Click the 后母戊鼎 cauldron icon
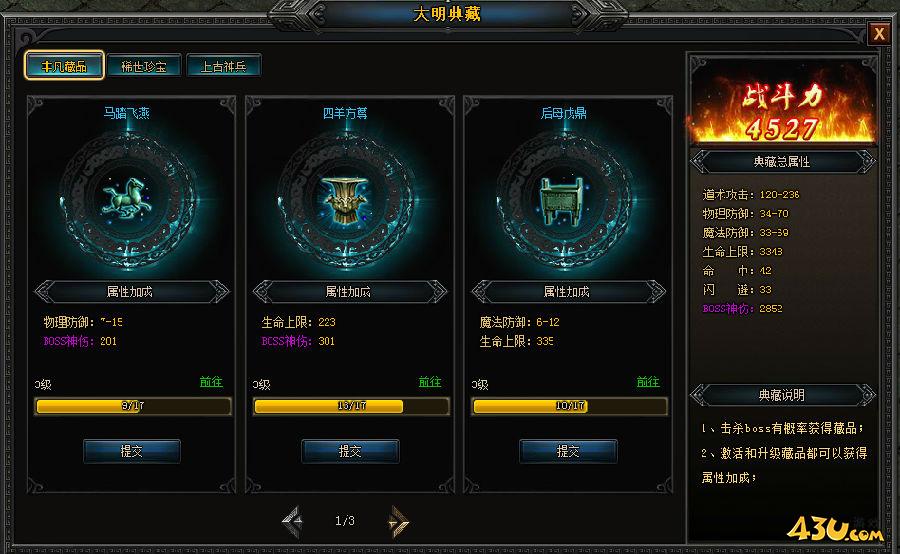 click(x=563, y=200)
